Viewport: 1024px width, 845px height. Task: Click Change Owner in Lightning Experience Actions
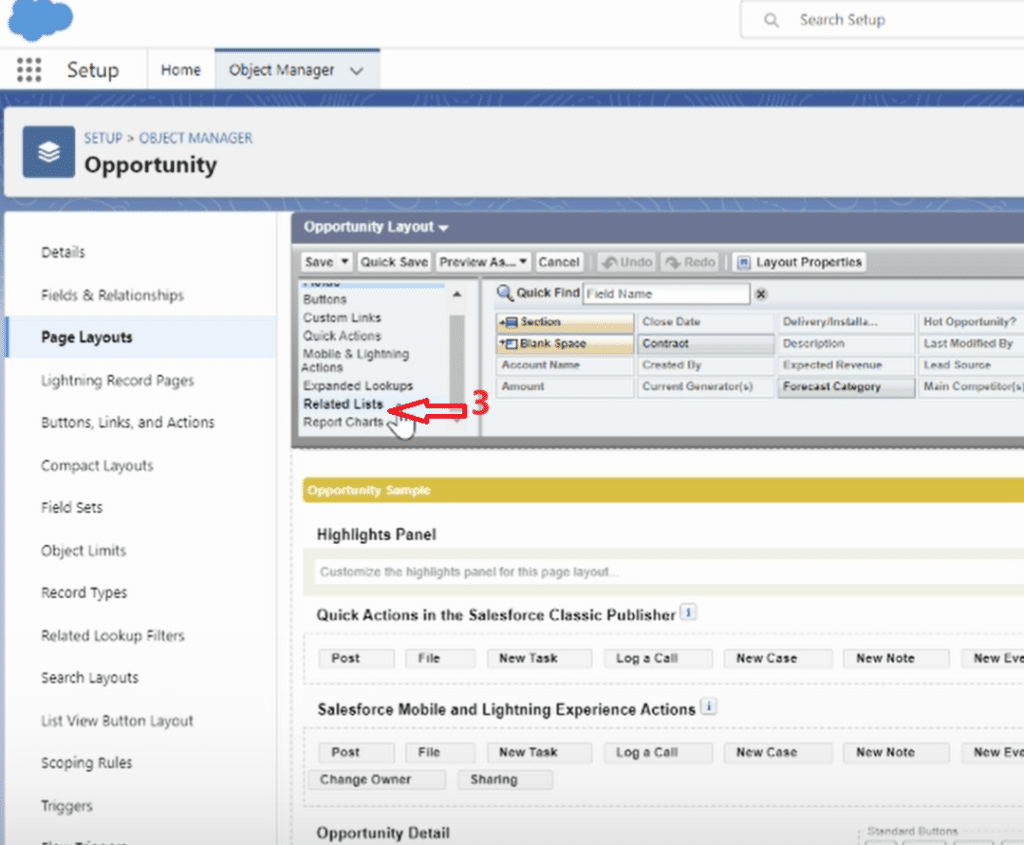pos(376,780)
